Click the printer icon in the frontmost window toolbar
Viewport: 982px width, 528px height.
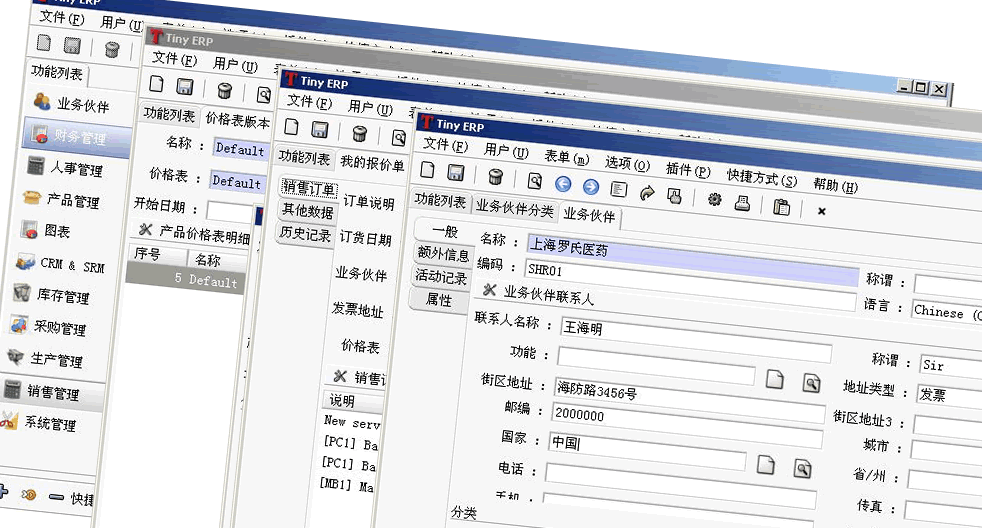point(743,203)
